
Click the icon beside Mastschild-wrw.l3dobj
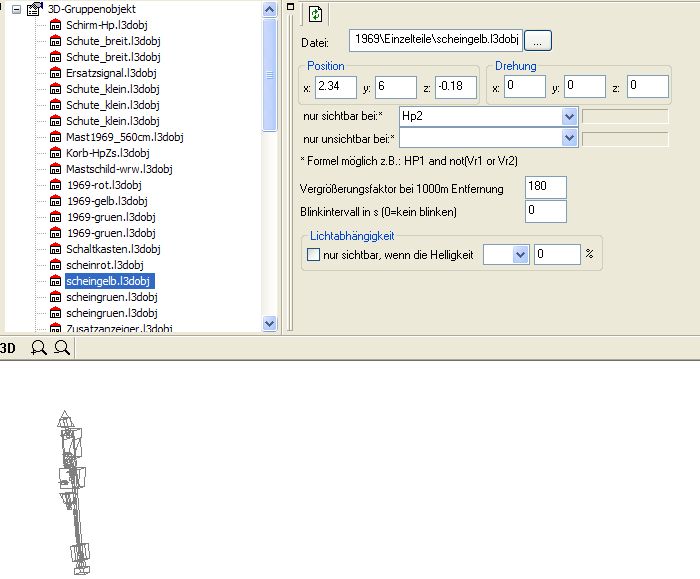[55, 169]
